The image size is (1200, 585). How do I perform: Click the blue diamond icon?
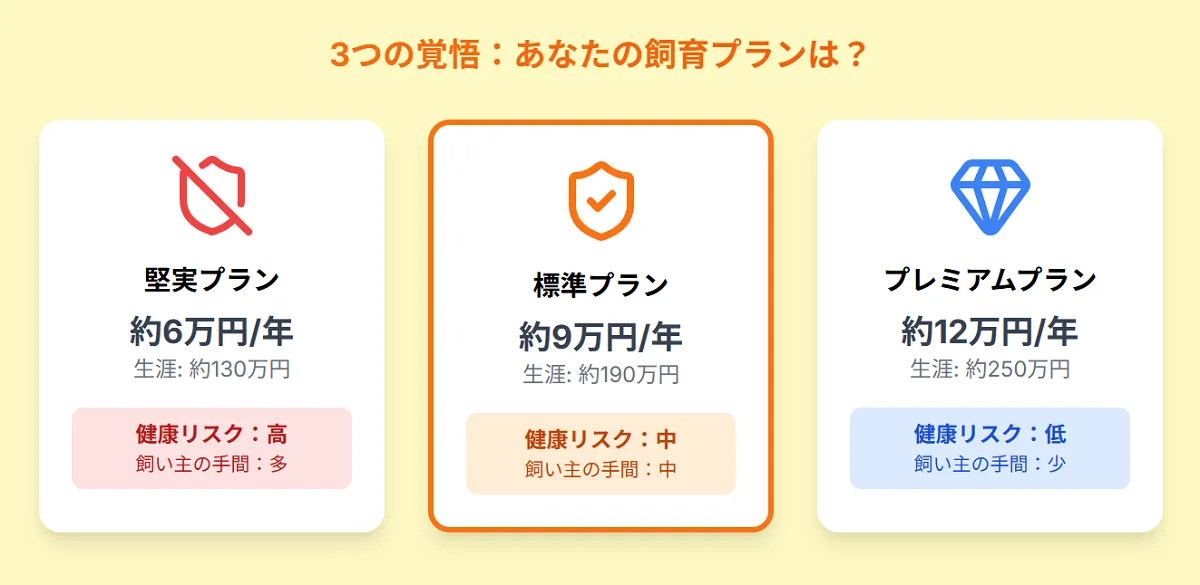pos(990,195)
